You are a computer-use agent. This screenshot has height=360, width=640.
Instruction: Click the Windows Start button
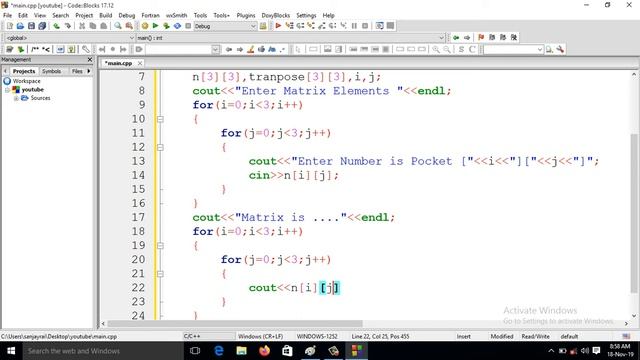(11, 351)
